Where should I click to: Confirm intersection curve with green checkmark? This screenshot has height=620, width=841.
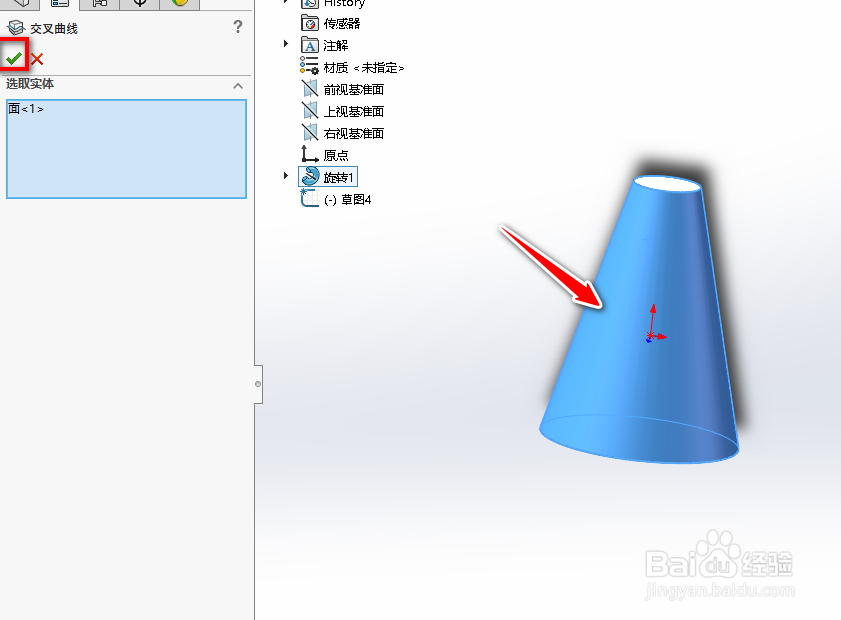coord(14,57)
